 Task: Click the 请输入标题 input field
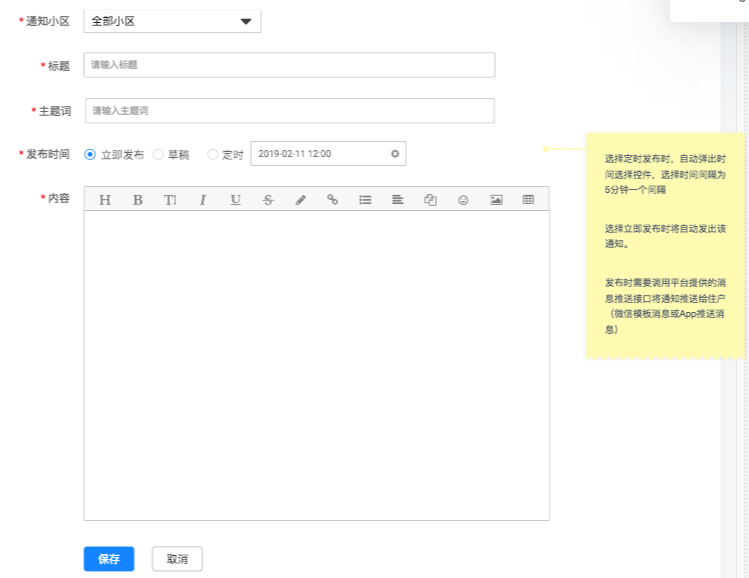(290, 65)
